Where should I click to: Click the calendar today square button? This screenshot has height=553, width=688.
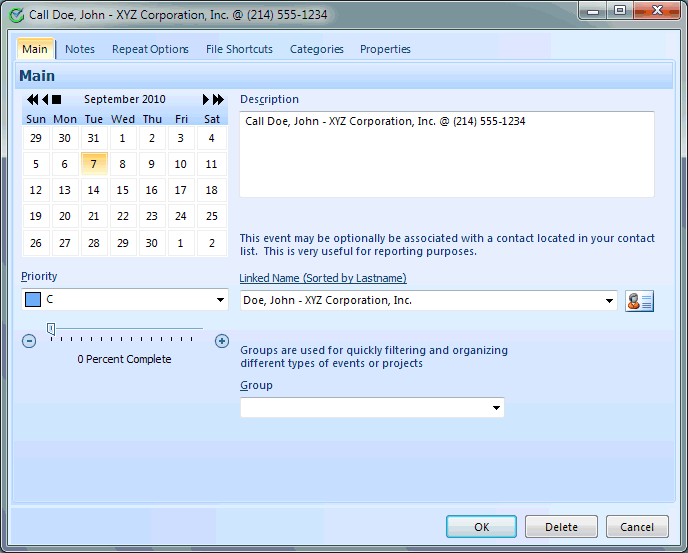pyautogui.click(x=57, y=100)
